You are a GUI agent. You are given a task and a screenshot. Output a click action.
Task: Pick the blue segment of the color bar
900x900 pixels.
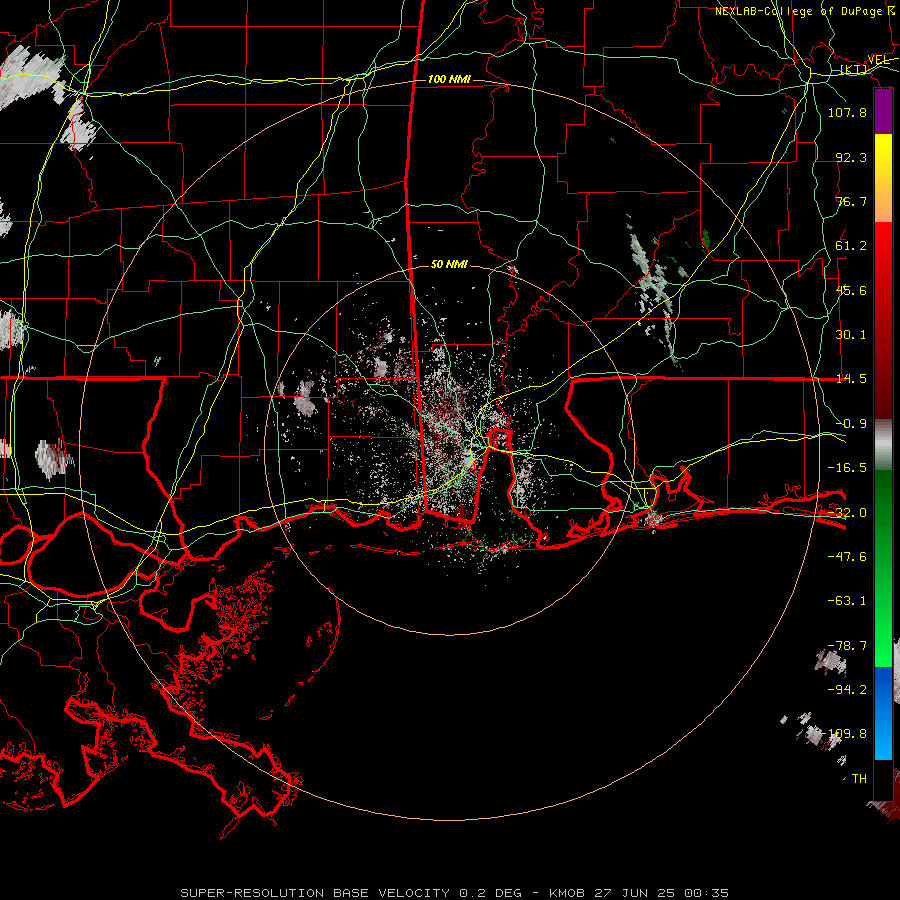pos(883,713)
